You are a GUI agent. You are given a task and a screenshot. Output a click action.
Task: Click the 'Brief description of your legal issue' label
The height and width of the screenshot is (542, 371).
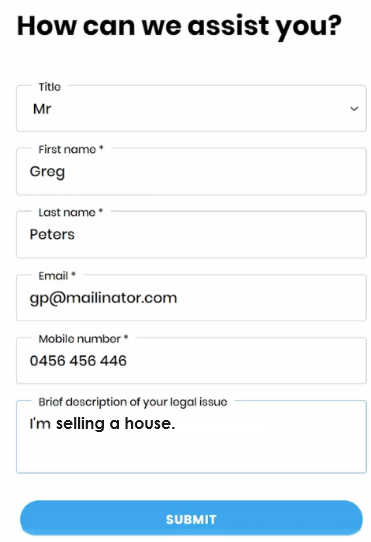(133, 402)
